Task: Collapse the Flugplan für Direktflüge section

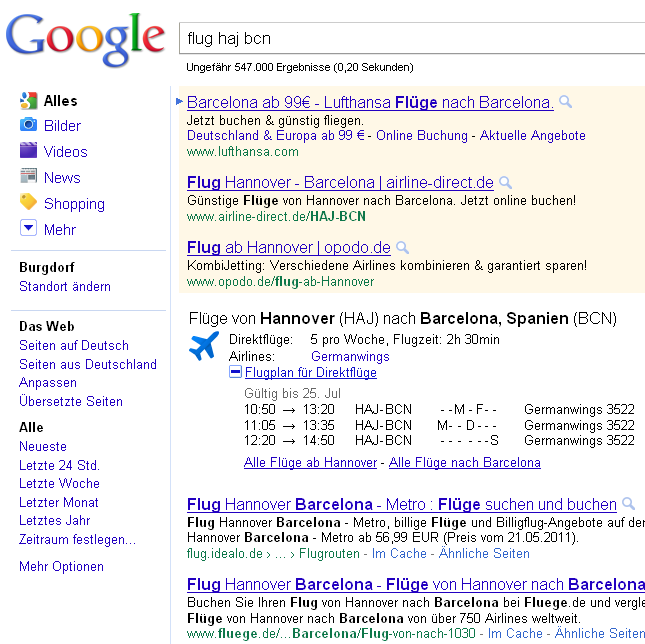Action: tap(236, 372)
